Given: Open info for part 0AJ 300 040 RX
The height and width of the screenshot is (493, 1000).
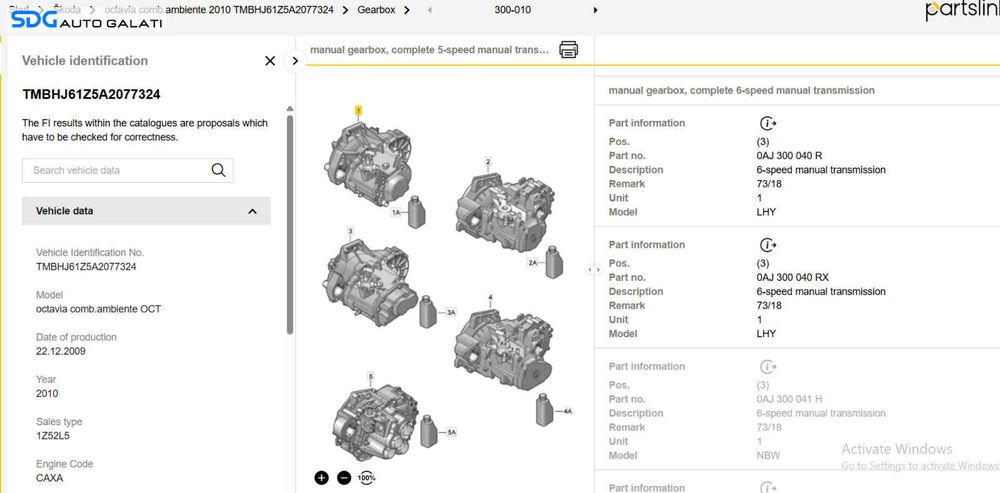Looking at the screenshot, I should [x=768, y=245].
